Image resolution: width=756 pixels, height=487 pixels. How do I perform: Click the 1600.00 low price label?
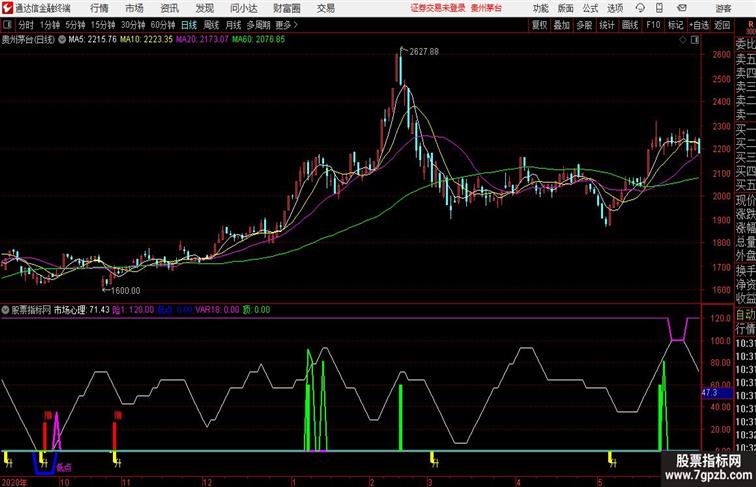(x=126, y=291)
